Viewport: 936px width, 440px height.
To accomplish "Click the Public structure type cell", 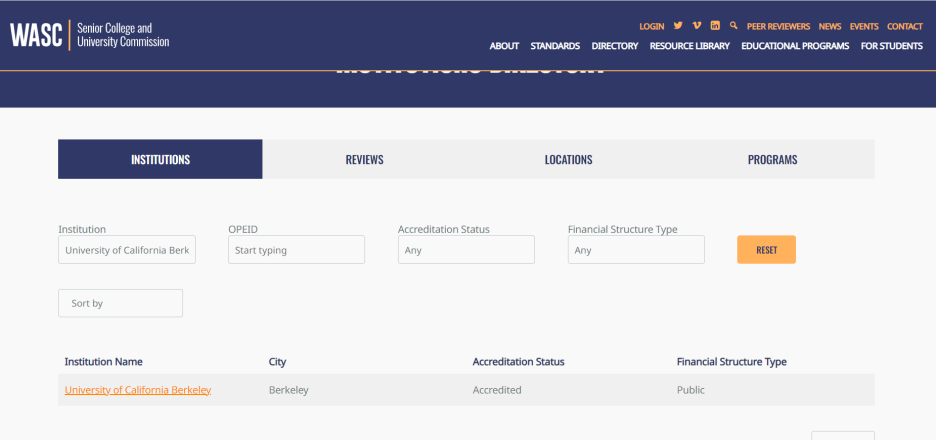I will [691, 390].
